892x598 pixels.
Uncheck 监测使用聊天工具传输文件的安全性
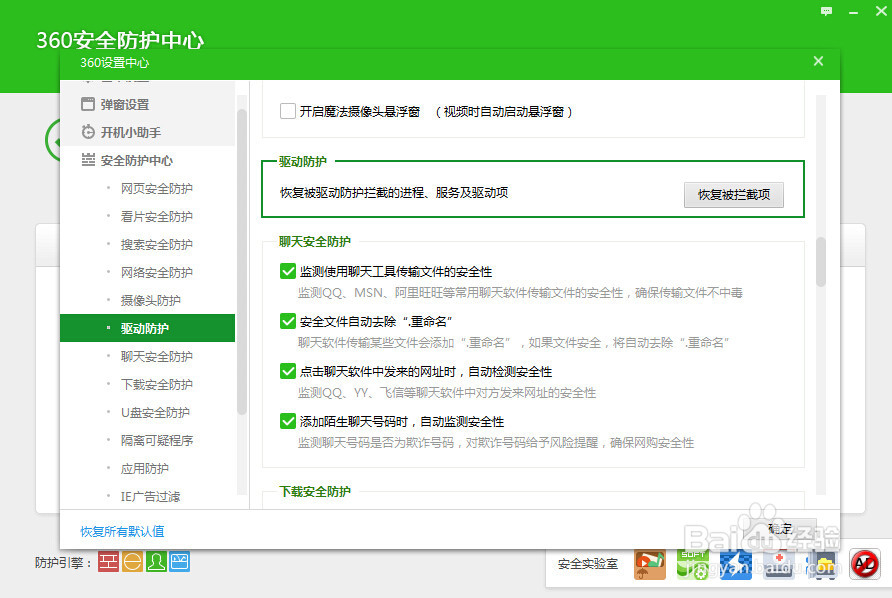click(288, 271)
